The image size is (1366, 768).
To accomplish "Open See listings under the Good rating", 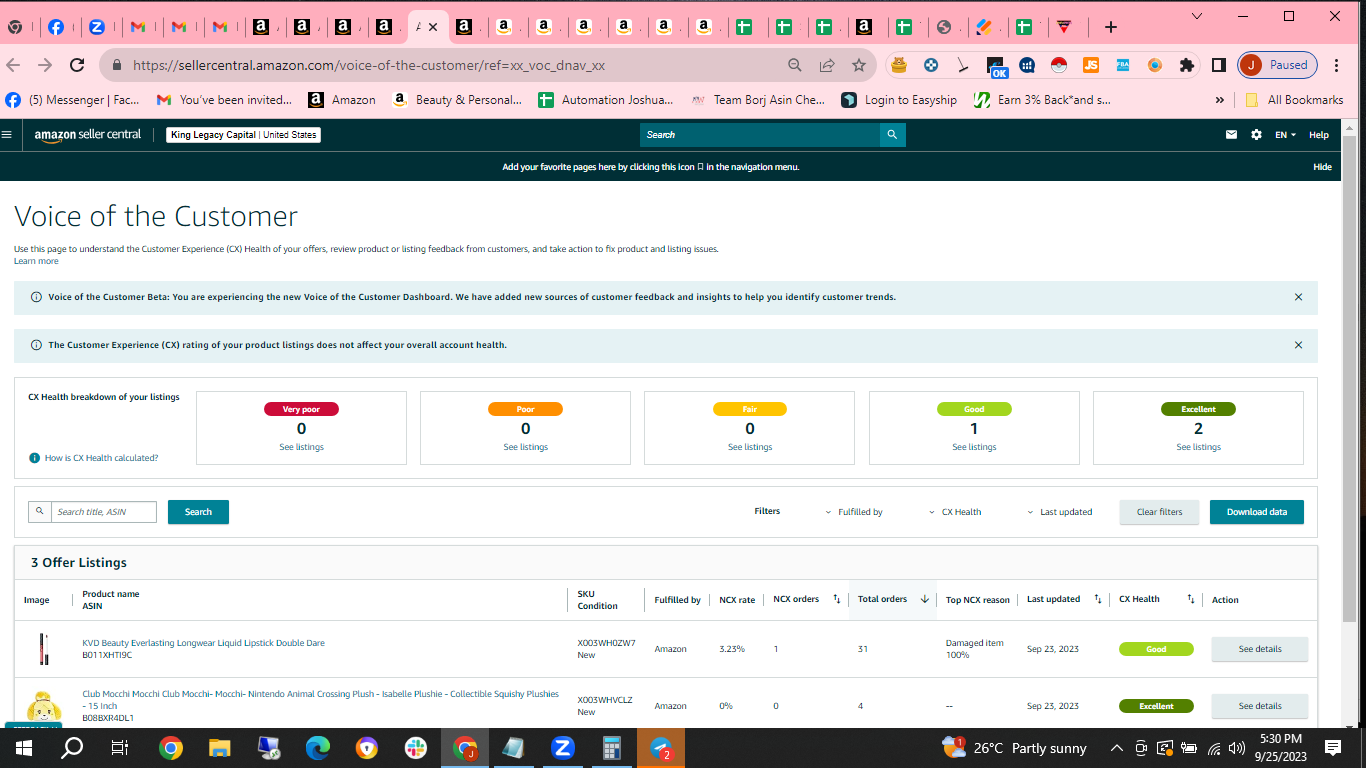I will (x=974, y=447).
